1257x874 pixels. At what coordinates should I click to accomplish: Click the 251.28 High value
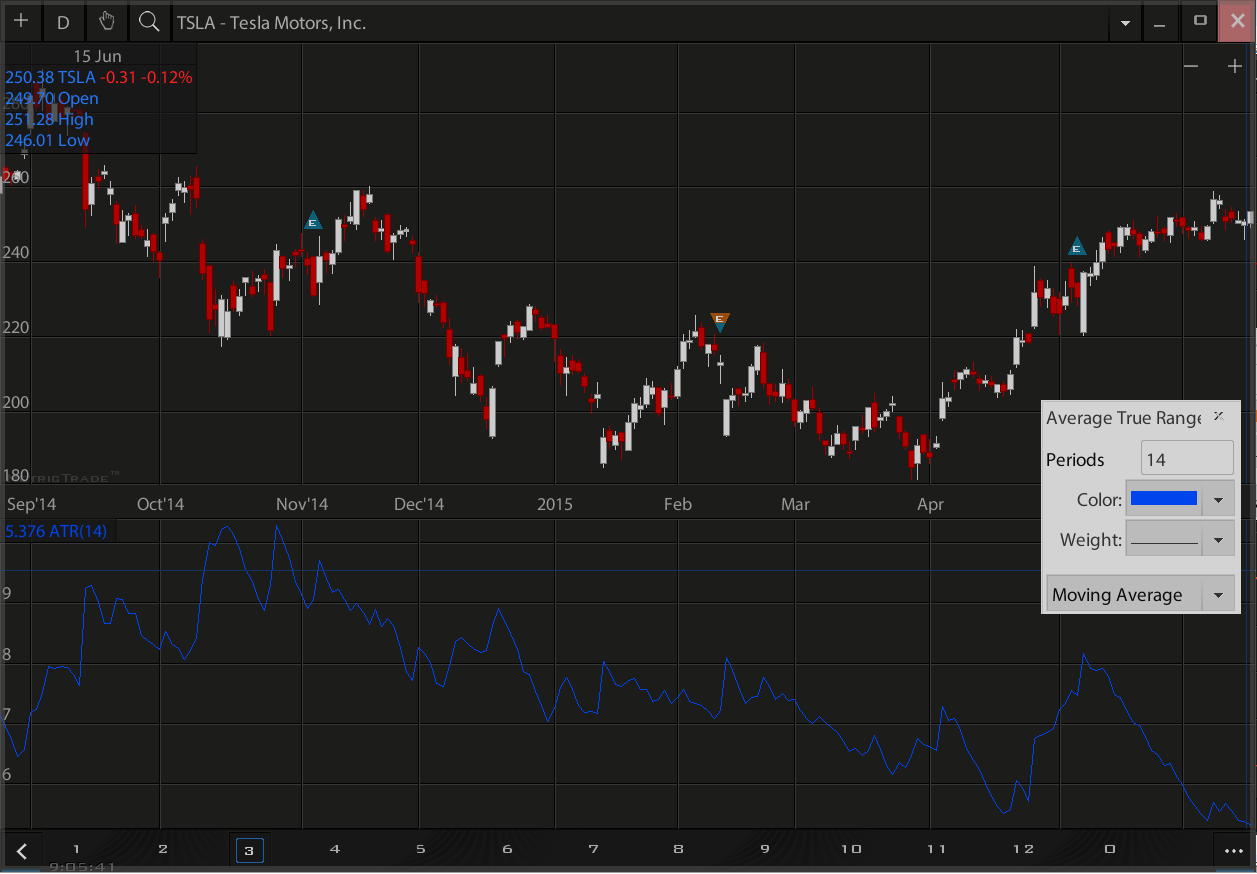point(49,119)
